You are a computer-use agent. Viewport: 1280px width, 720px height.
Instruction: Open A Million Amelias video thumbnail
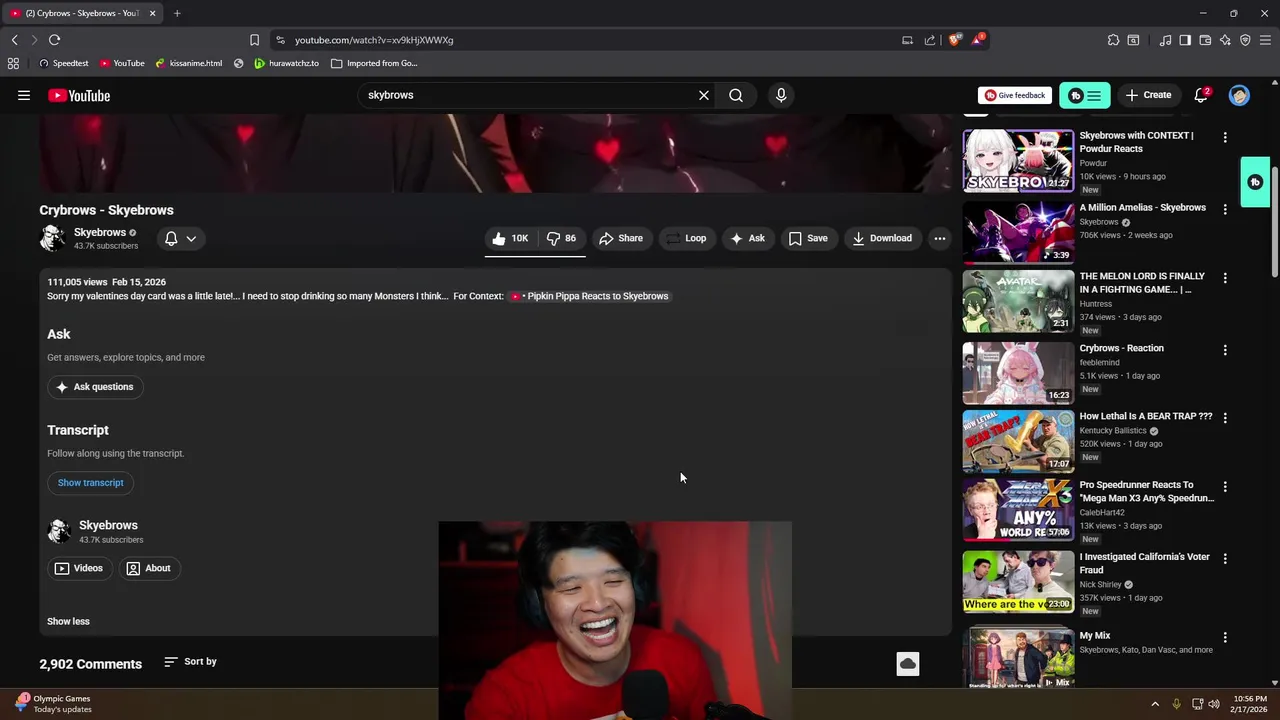point(1018,232)
